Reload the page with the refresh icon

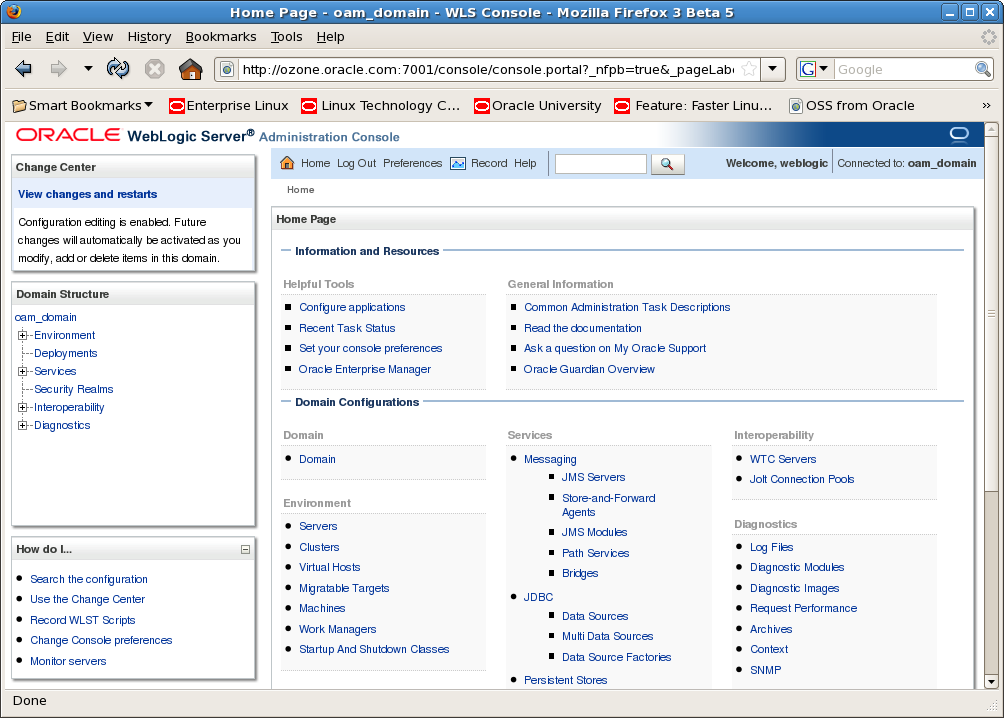(119, 69)
